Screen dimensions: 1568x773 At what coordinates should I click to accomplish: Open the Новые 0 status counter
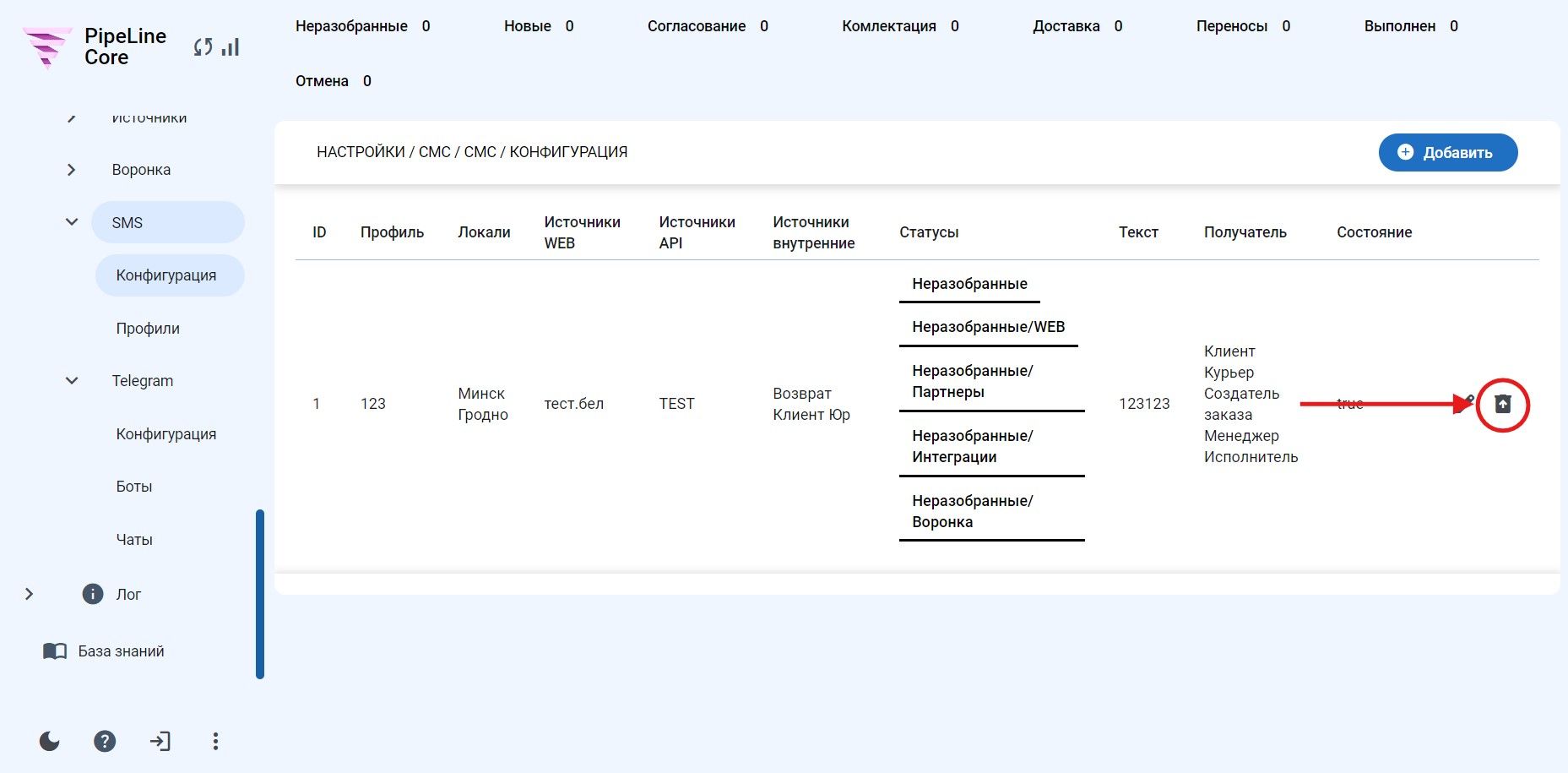[x=539, y=26]
